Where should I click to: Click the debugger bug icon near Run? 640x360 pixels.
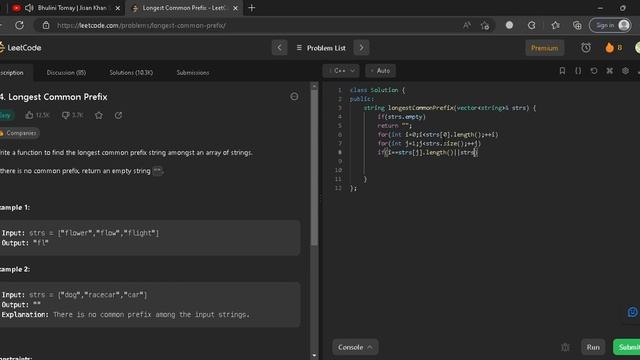tap(565, 347)
